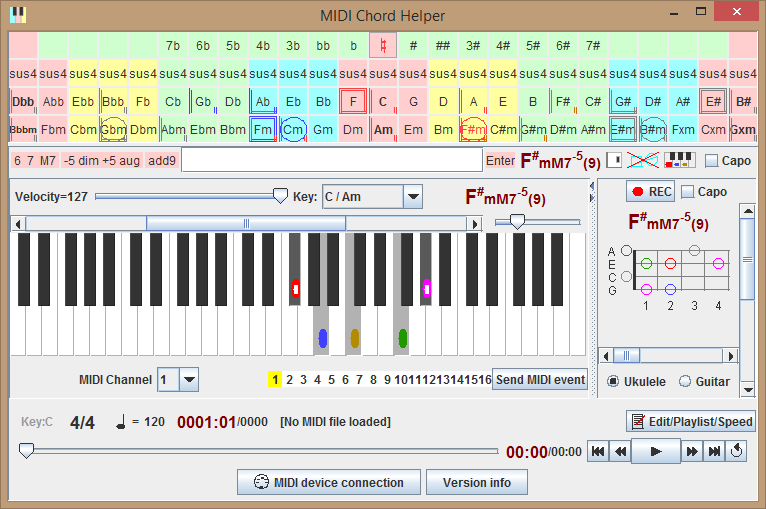Toggle the repeat loop button

[x=737, y=451]
